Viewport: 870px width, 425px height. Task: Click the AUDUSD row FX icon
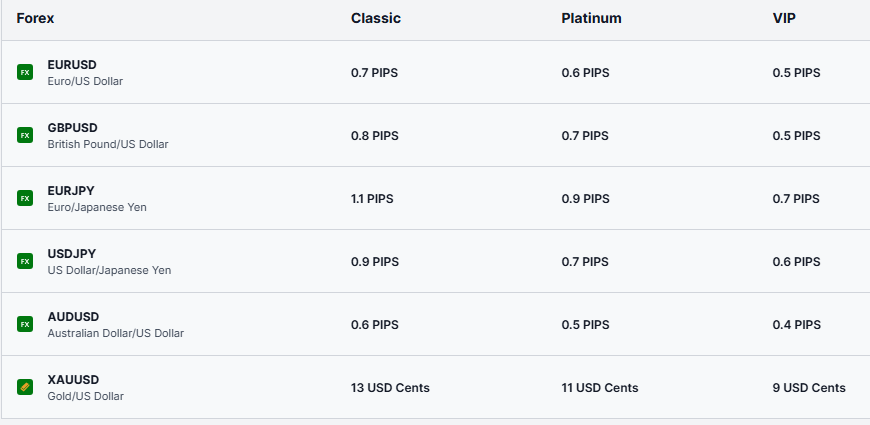pos(25,324)
